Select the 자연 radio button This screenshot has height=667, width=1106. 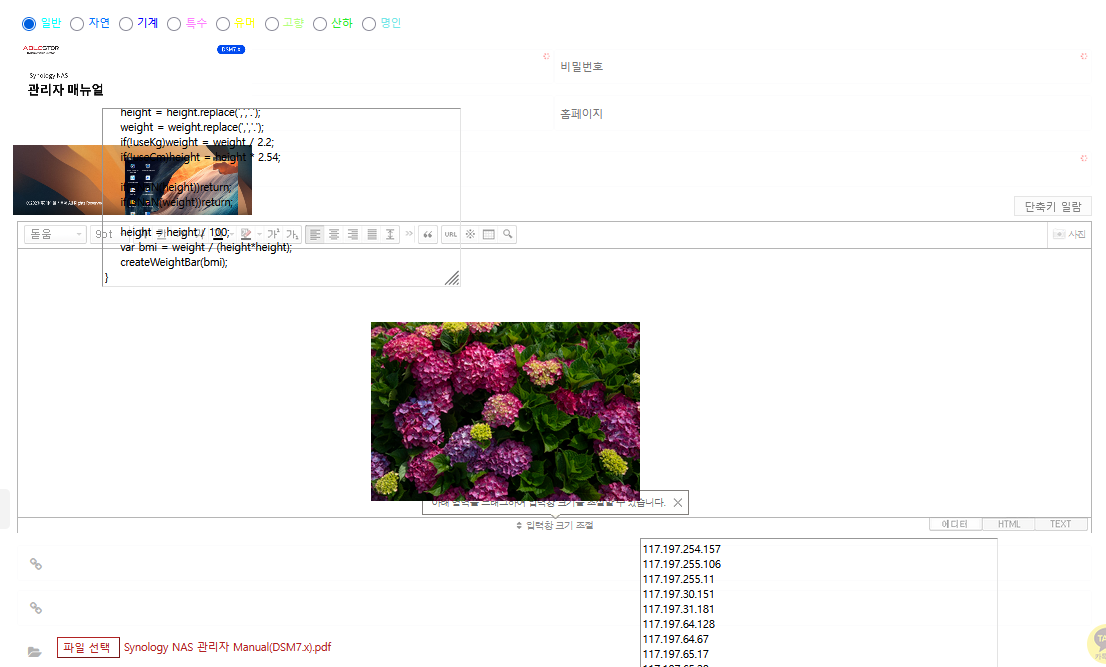tap(77, 23)
